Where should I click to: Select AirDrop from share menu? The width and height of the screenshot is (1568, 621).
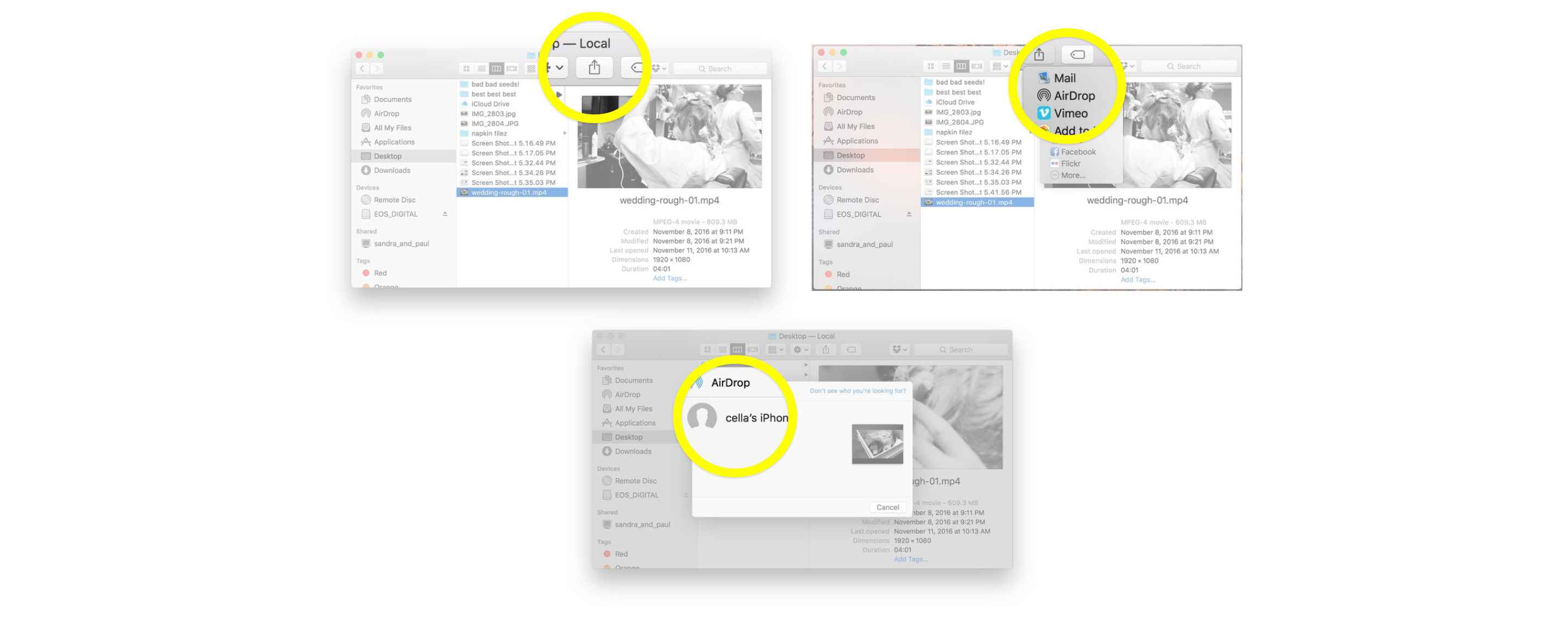(x=1072, y=95)
